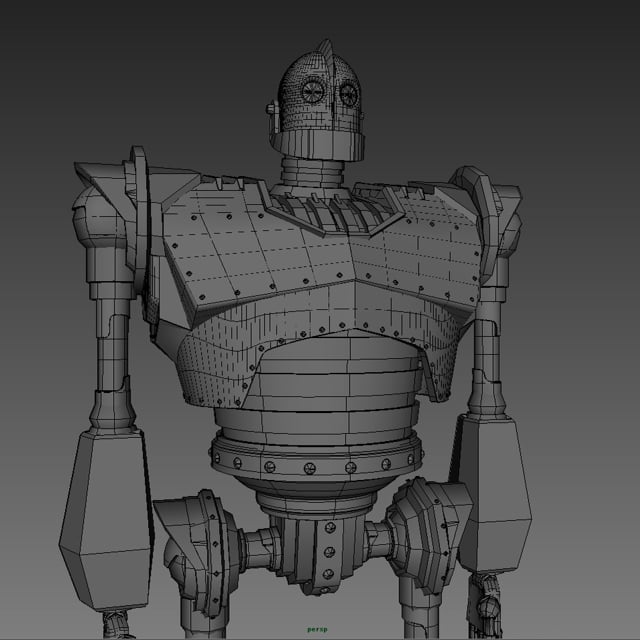Select the riveted waist ring mesh
Image resolution: width=640 pixels, height=640 pixels.
(317, 459)
